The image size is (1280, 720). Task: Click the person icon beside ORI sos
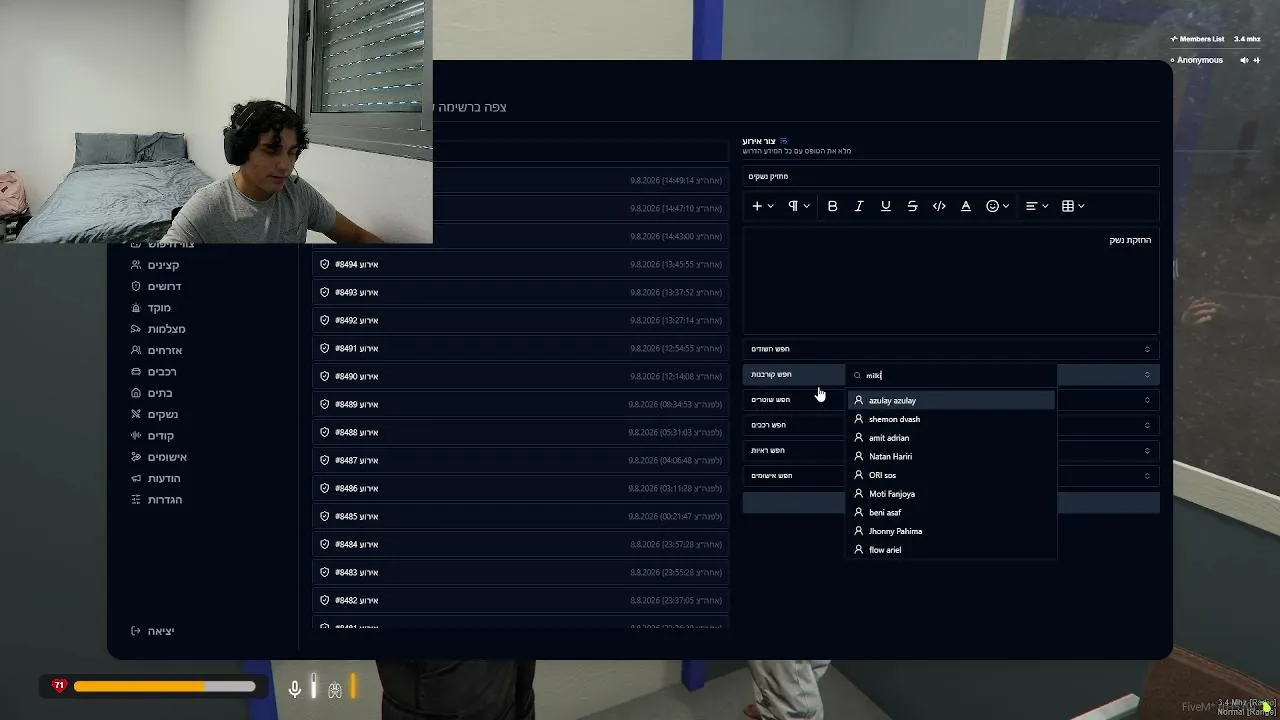click(858, 475)
